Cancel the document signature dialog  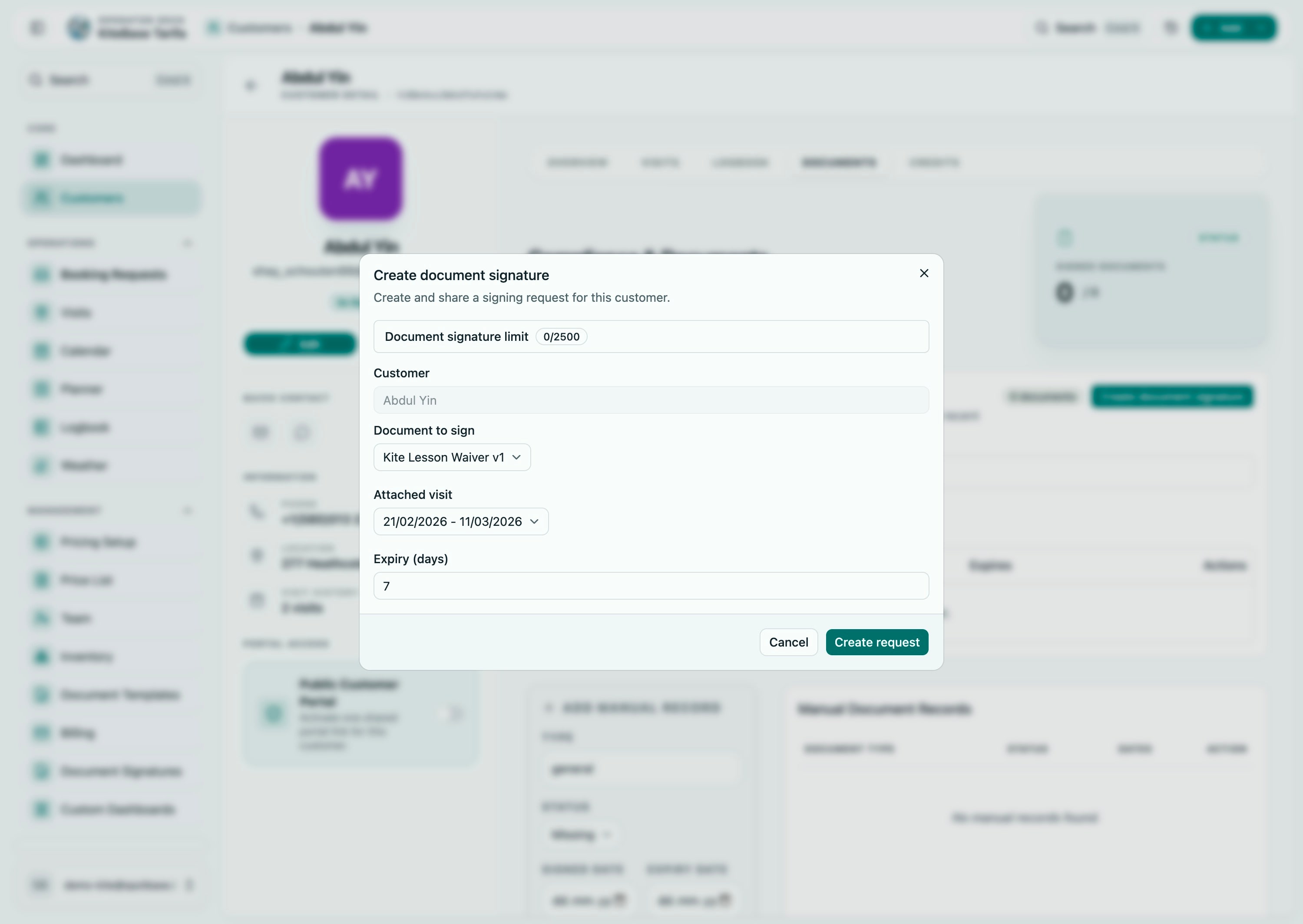pyautogui.click(x=789, y=642)
